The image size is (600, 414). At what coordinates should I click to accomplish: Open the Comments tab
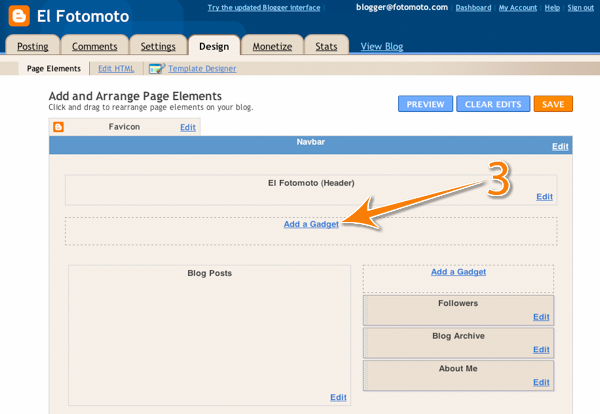[95, 46]
